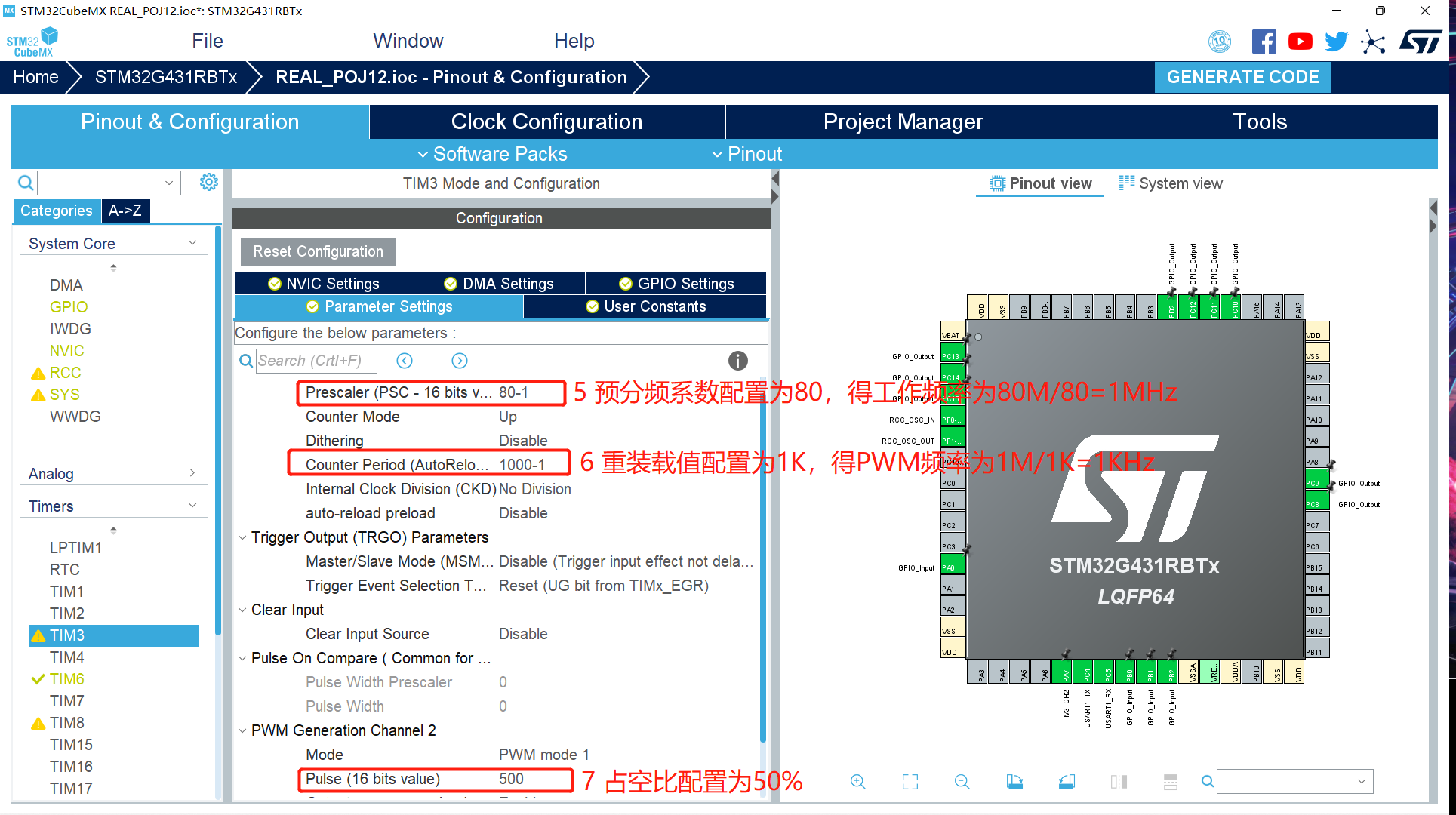Collapse Trigger Output (TRGO) Parameters section
The height and width of the screenshot is (815, 1456).
pyautogui.click(x=242, y=537)
